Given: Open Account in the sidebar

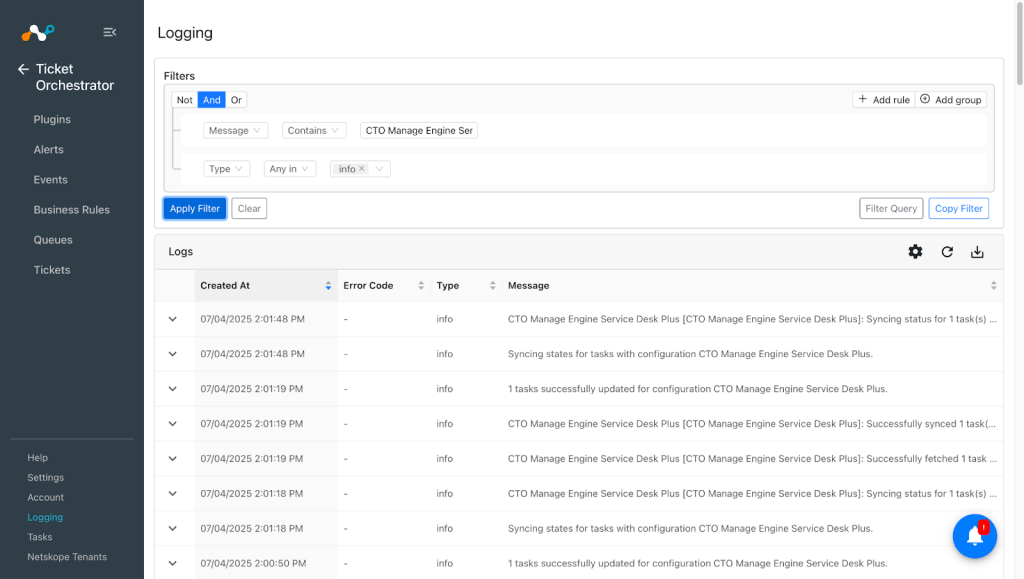Looking at the screenshot, I should pyautogui.click(x=46, y=497).
